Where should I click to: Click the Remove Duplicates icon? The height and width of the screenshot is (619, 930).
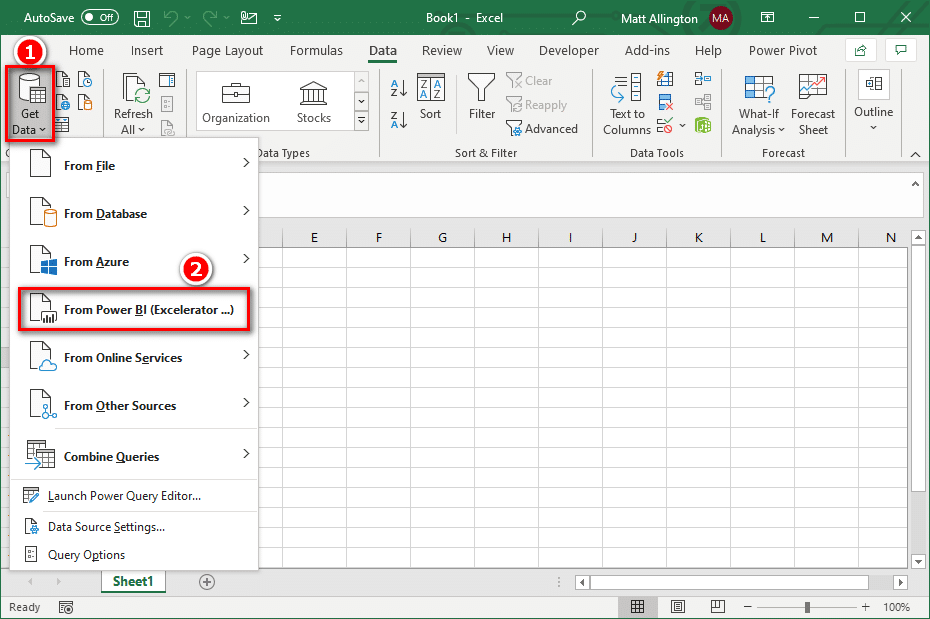pyautogui.click(x=665, y=102)
